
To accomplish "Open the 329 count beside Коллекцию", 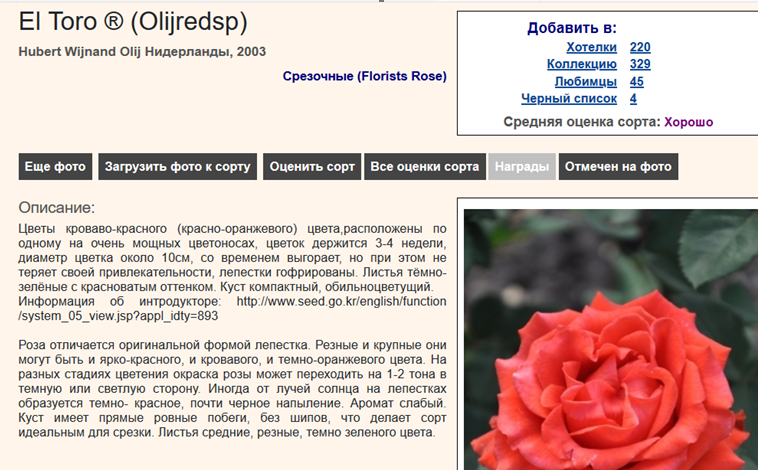I will [x=640, y=64].
